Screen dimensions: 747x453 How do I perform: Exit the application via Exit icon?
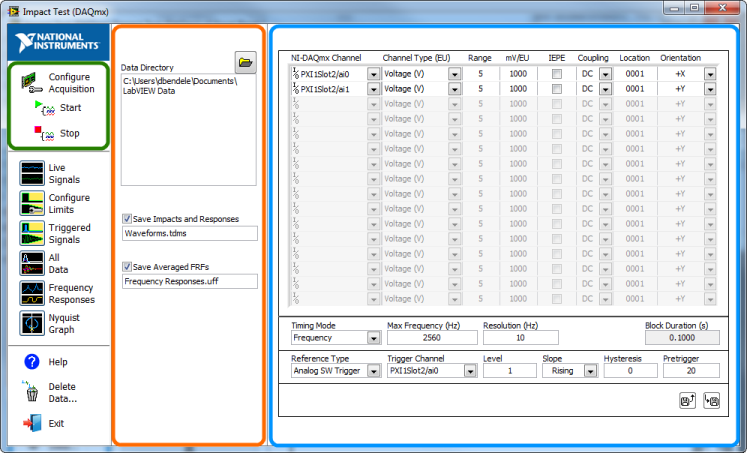click(32, 423)
